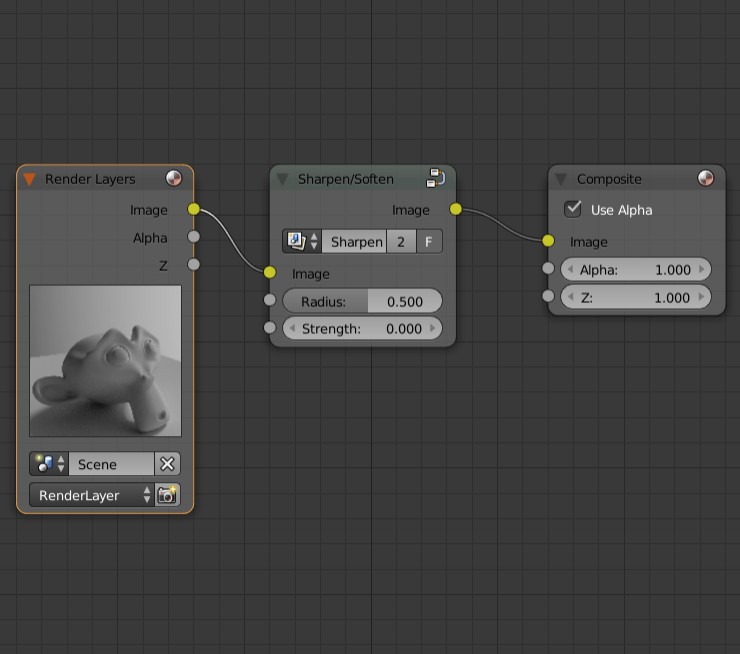Click the monkey render preview thumbnail

pyautogui.click(x=106, y=361)
